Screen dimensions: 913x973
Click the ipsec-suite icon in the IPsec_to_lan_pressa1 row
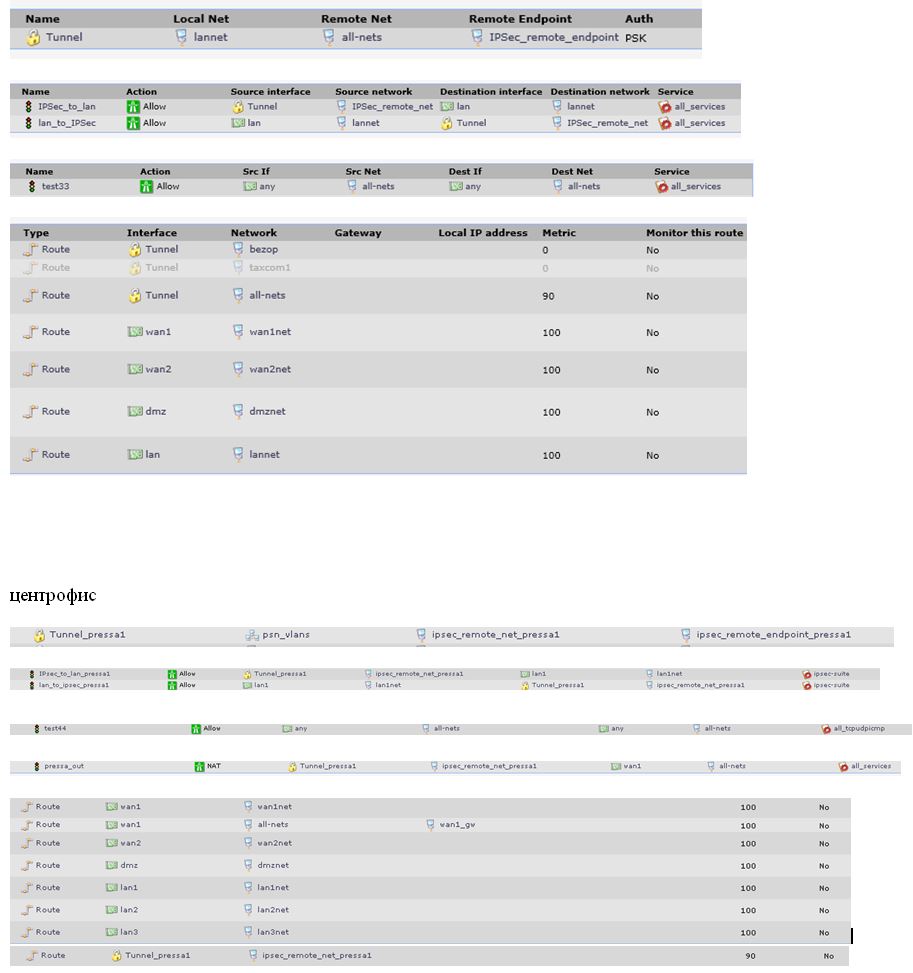tap(807, 674)
